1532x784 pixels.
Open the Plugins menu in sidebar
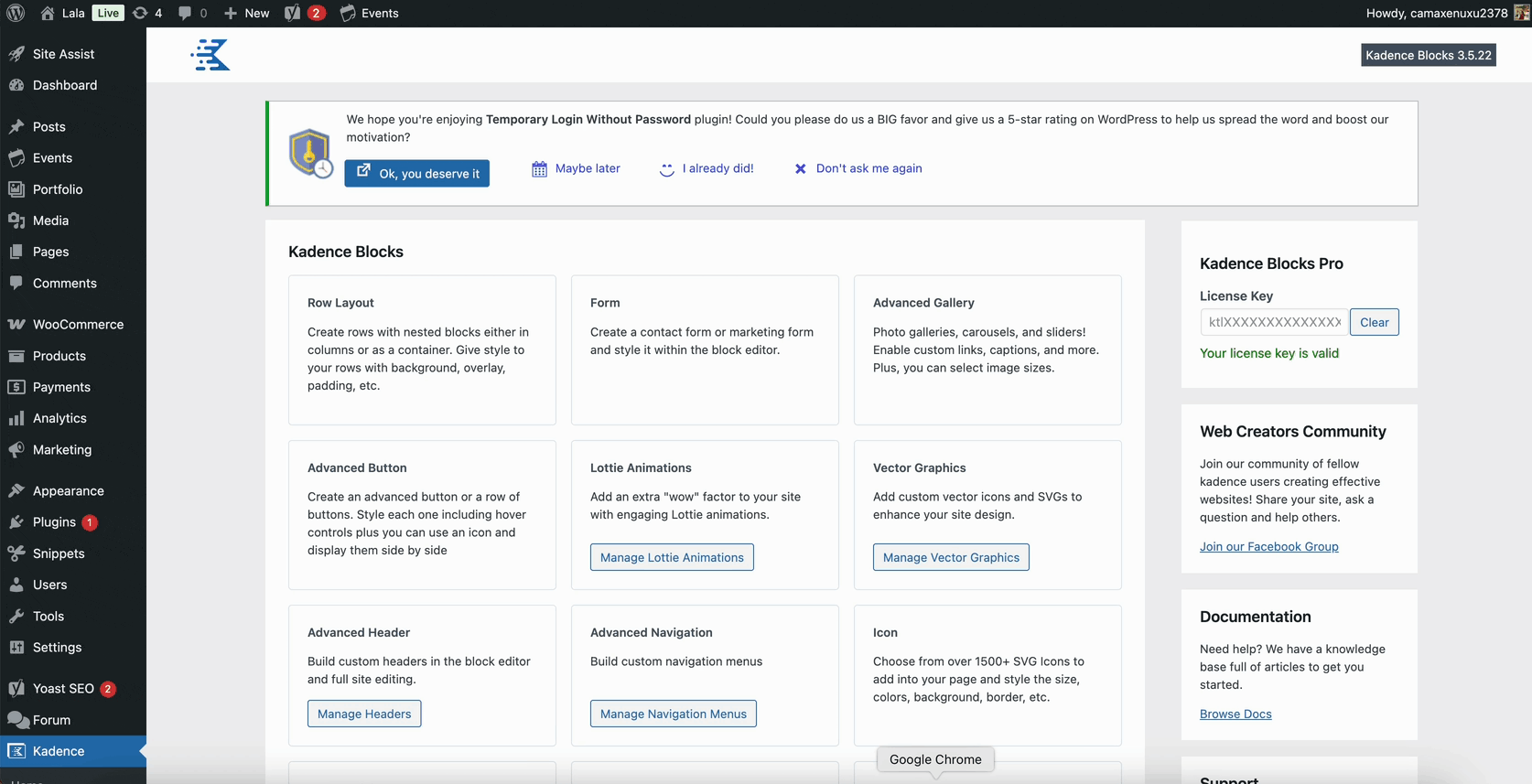click(x=54, y=522)
